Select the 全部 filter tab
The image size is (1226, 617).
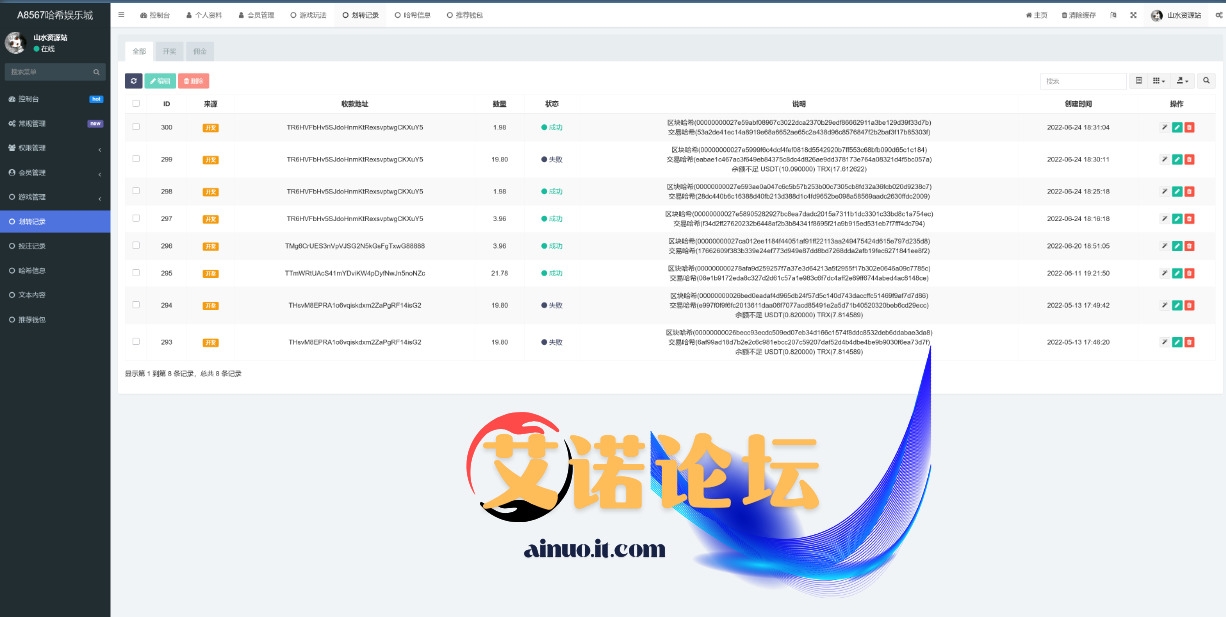click(139, 50)
